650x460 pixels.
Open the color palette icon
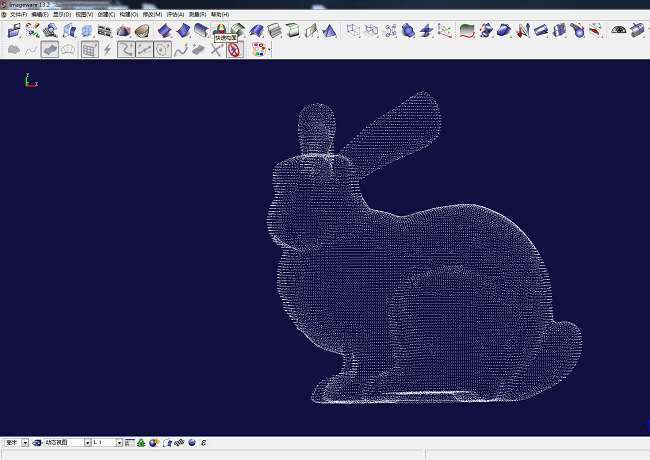coord(259,49)
